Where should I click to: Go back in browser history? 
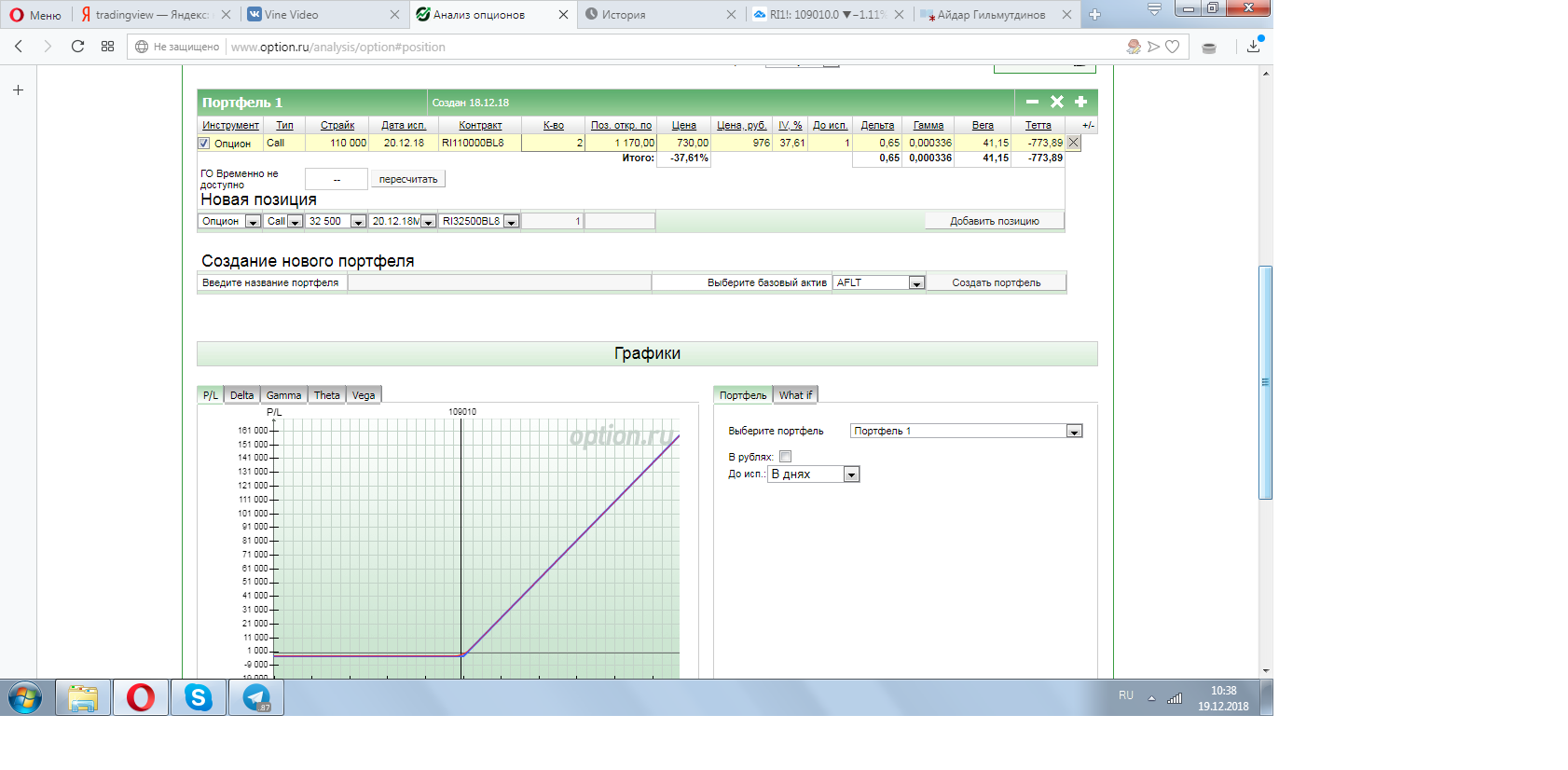click(19, 47)
